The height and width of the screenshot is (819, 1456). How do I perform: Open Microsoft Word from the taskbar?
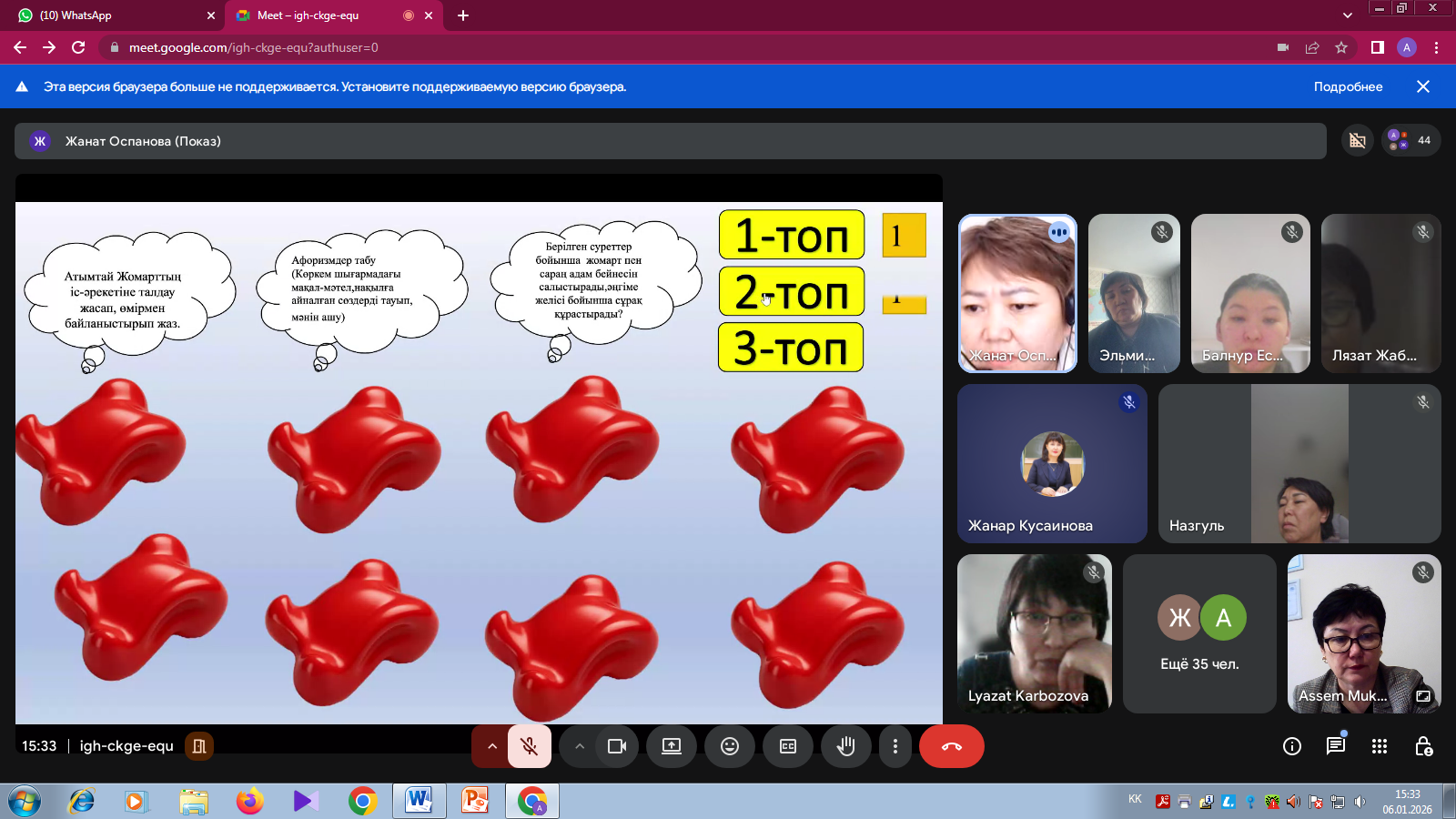coord(419,801)
